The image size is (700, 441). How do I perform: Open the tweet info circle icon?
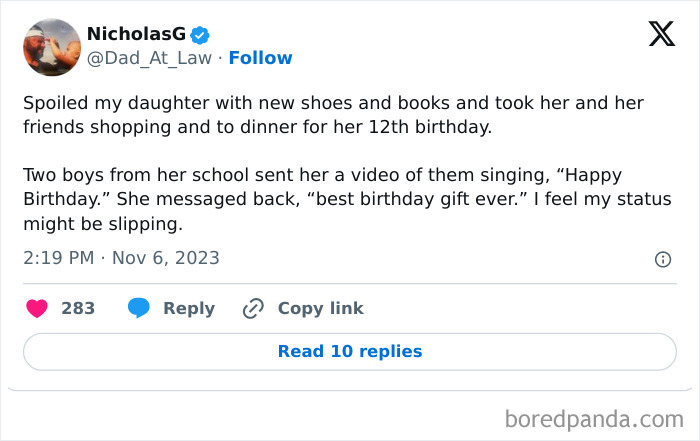pyautogui.click(x=662, y=259)
